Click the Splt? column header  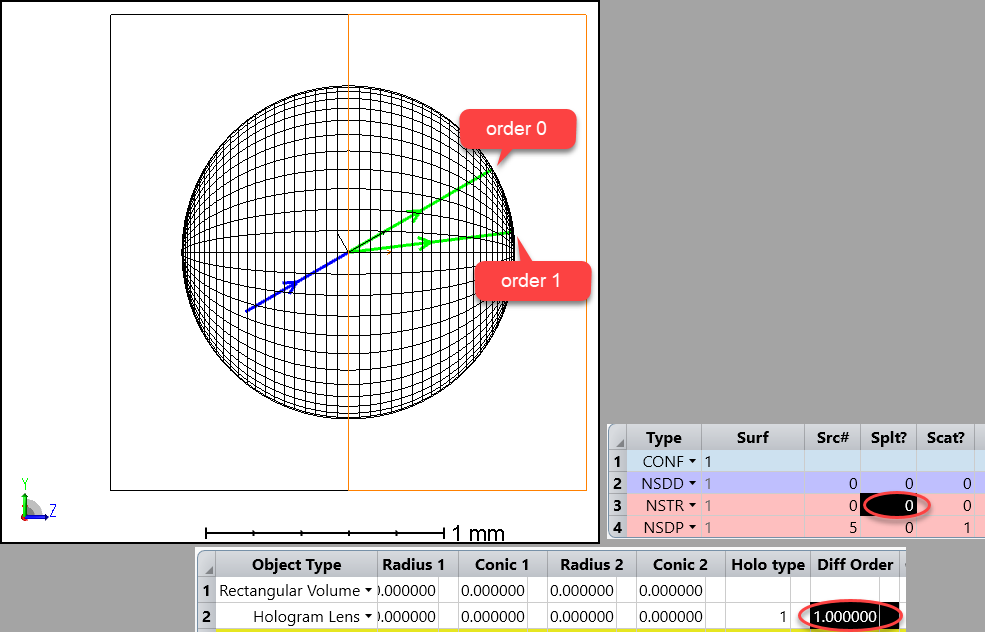(888, 437)
